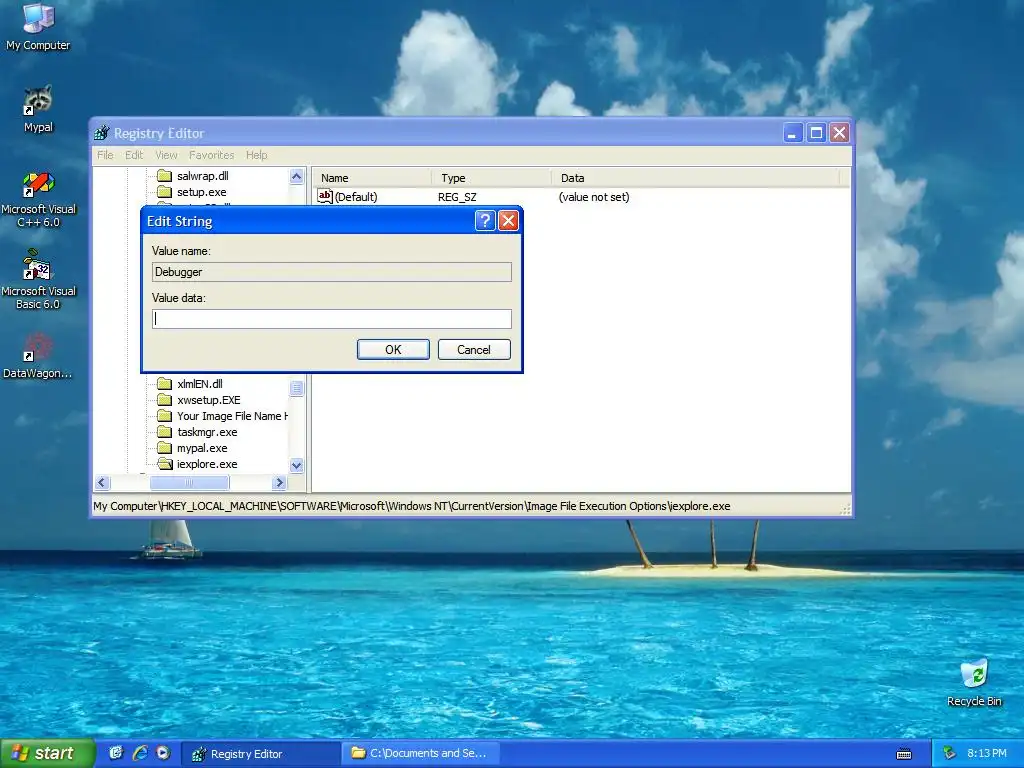Image resolution: width=1024 pixels, height=768 pixels.
Task: Select the 'xwsetup.EXE' key label
Action: click(208, 400)
